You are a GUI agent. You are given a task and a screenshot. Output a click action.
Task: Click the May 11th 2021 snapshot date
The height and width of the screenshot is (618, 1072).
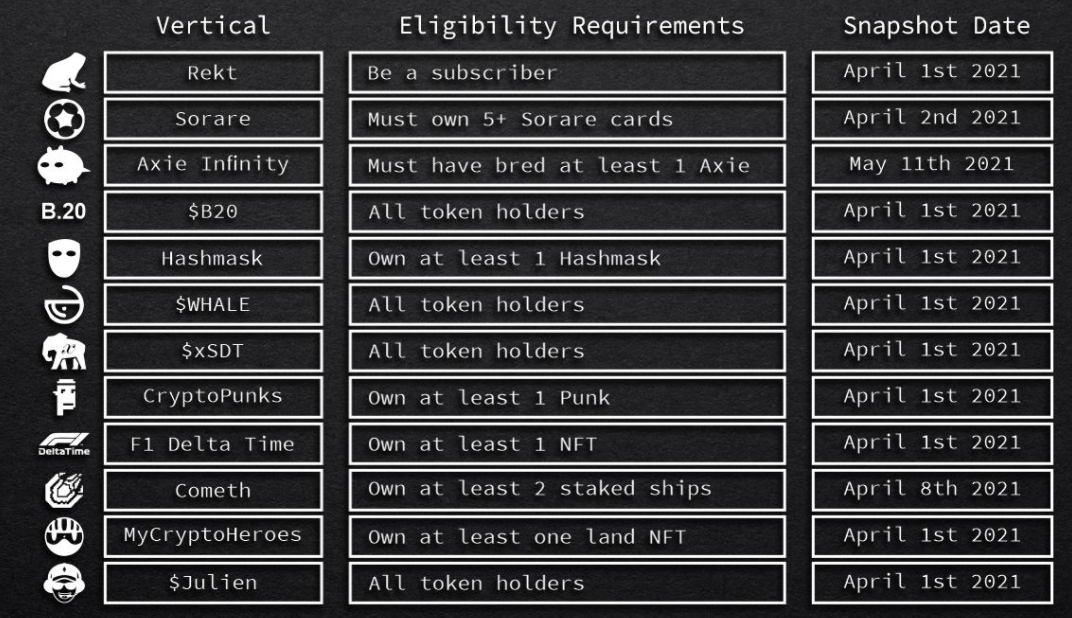point(932,165)
